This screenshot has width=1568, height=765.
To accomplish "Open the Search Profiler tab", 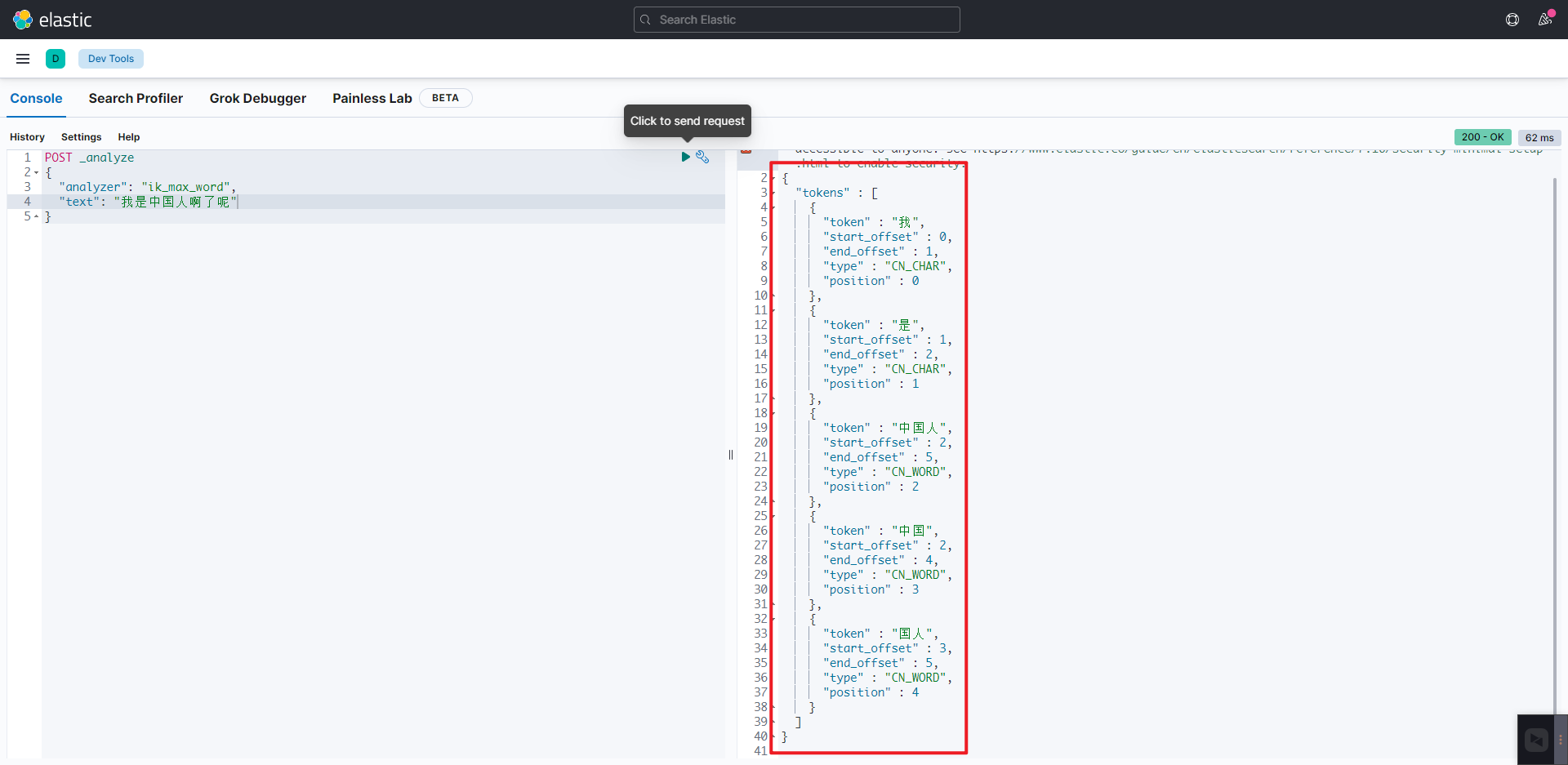I will 136,98.
